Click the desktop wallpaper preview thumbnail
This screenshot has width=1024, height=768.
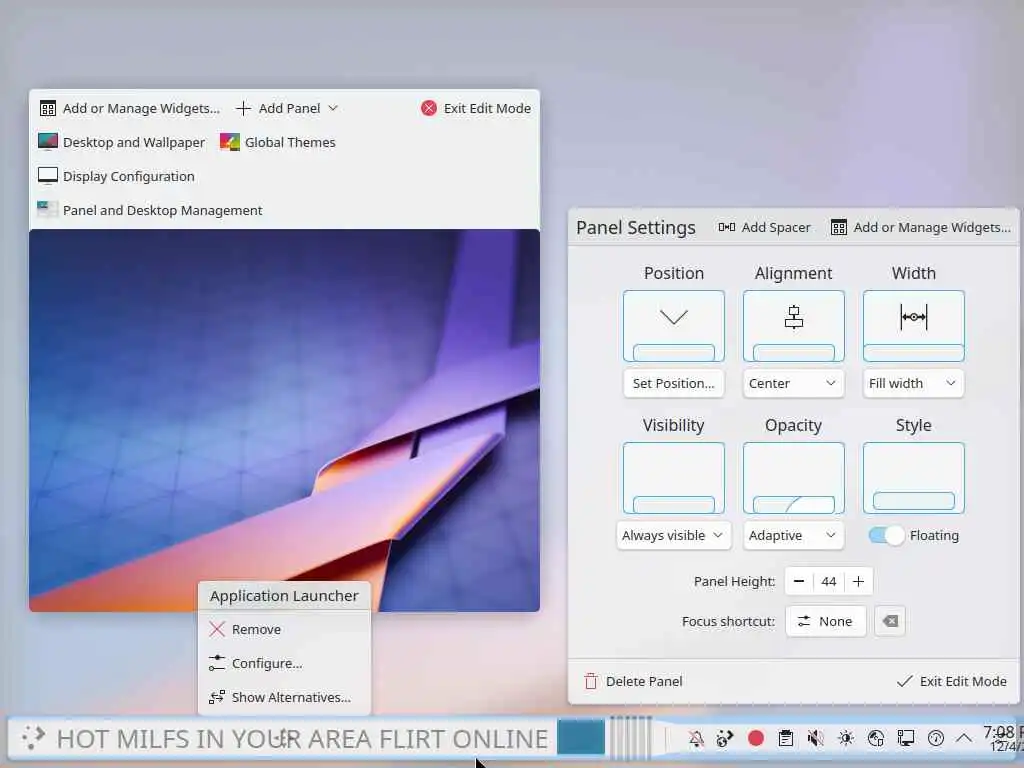(x=284, y=420)
